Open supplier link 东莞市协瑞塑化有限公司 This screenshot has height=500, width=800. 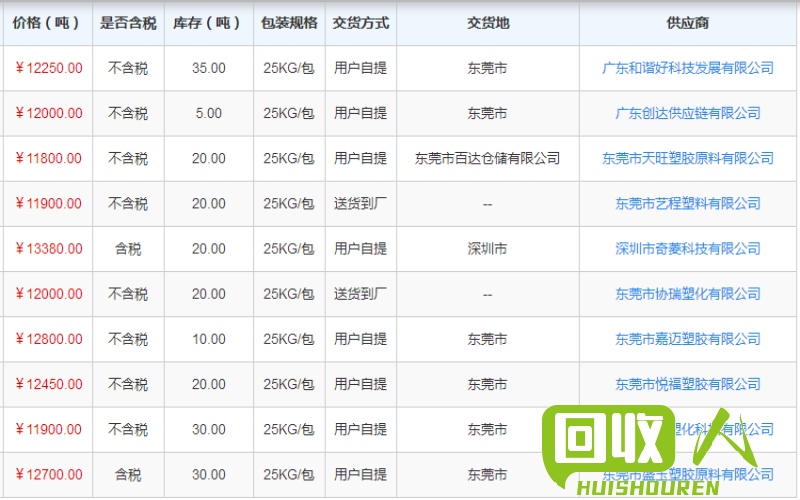(688, 293)
